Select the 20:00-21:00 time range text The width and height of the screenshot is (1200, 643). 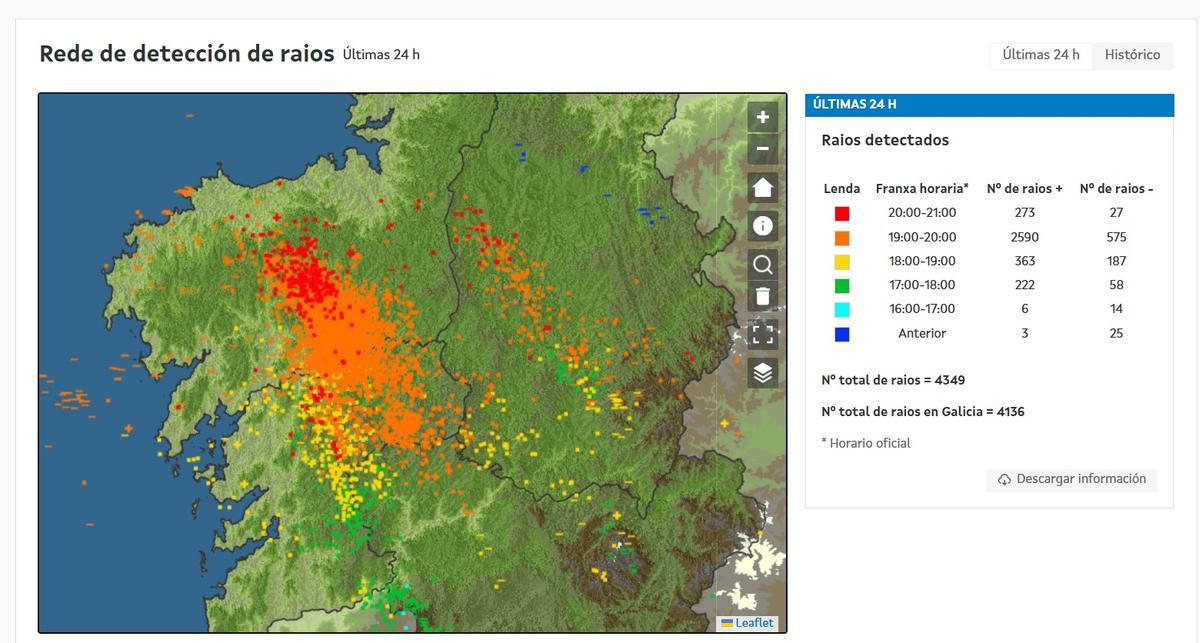tap(922, 213)
